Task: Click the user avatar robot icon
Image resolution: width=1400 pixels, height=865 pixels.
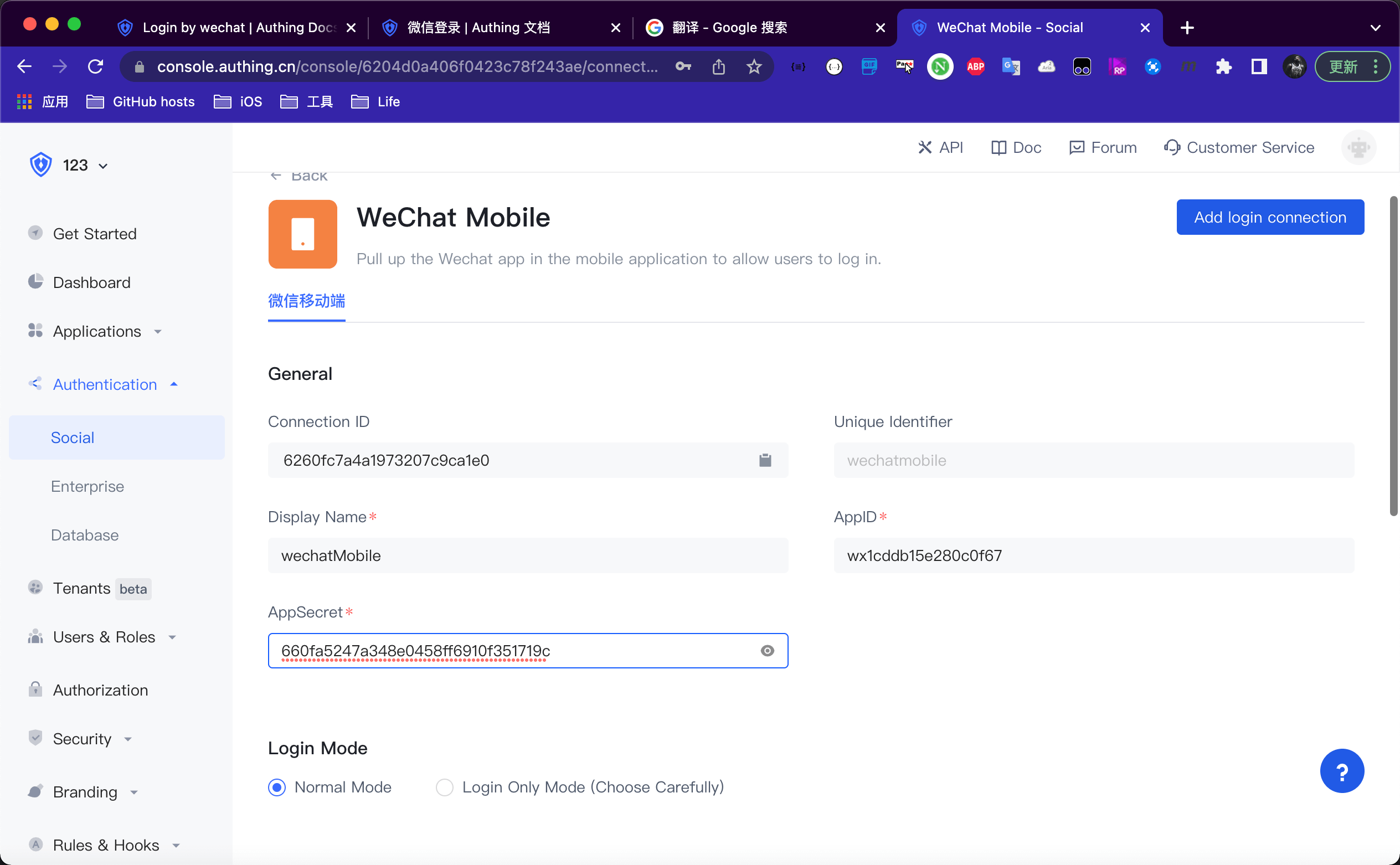Action: (1358, 148)
